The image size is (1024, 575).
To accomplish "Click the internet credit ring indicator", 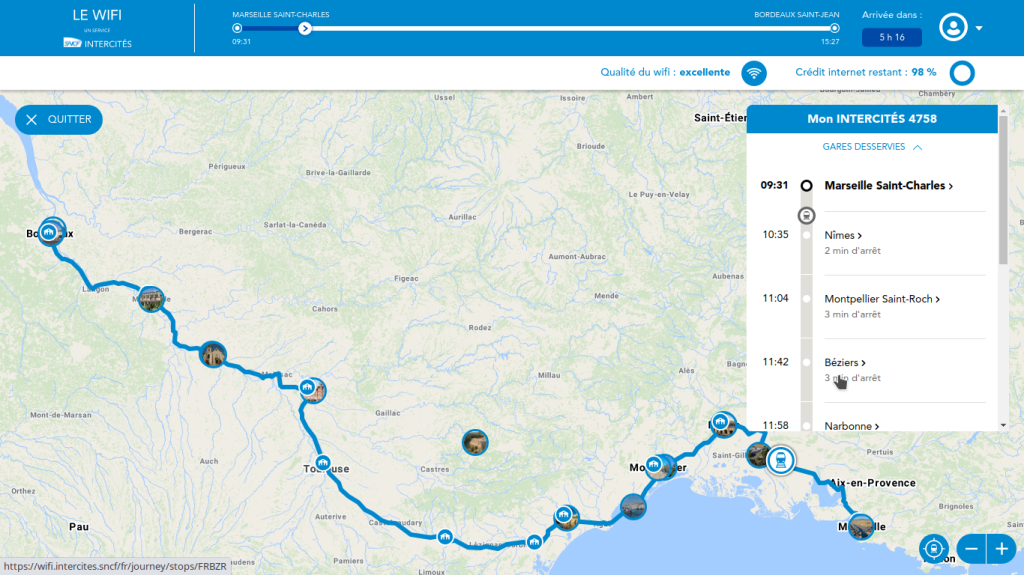I will [962, 73].
